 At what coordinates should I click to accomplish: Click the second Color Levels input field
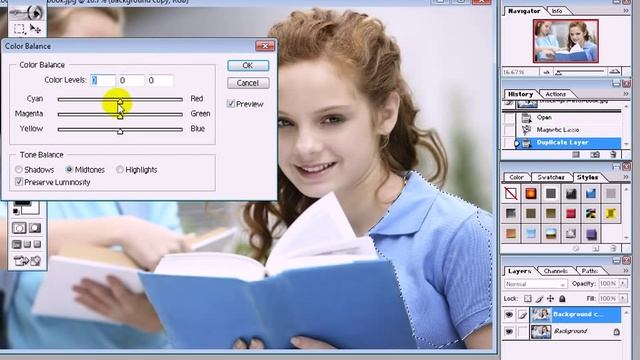pos(131,80)
